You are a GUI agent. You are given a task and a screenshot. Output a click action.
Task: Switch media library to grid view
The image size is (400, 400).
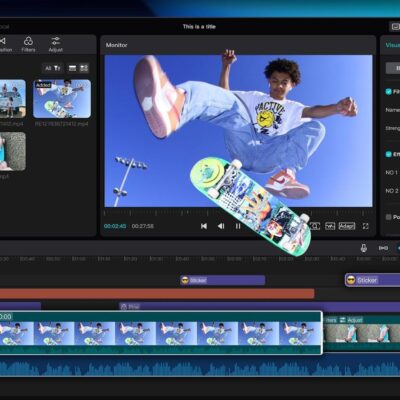(x=84, y=68)
